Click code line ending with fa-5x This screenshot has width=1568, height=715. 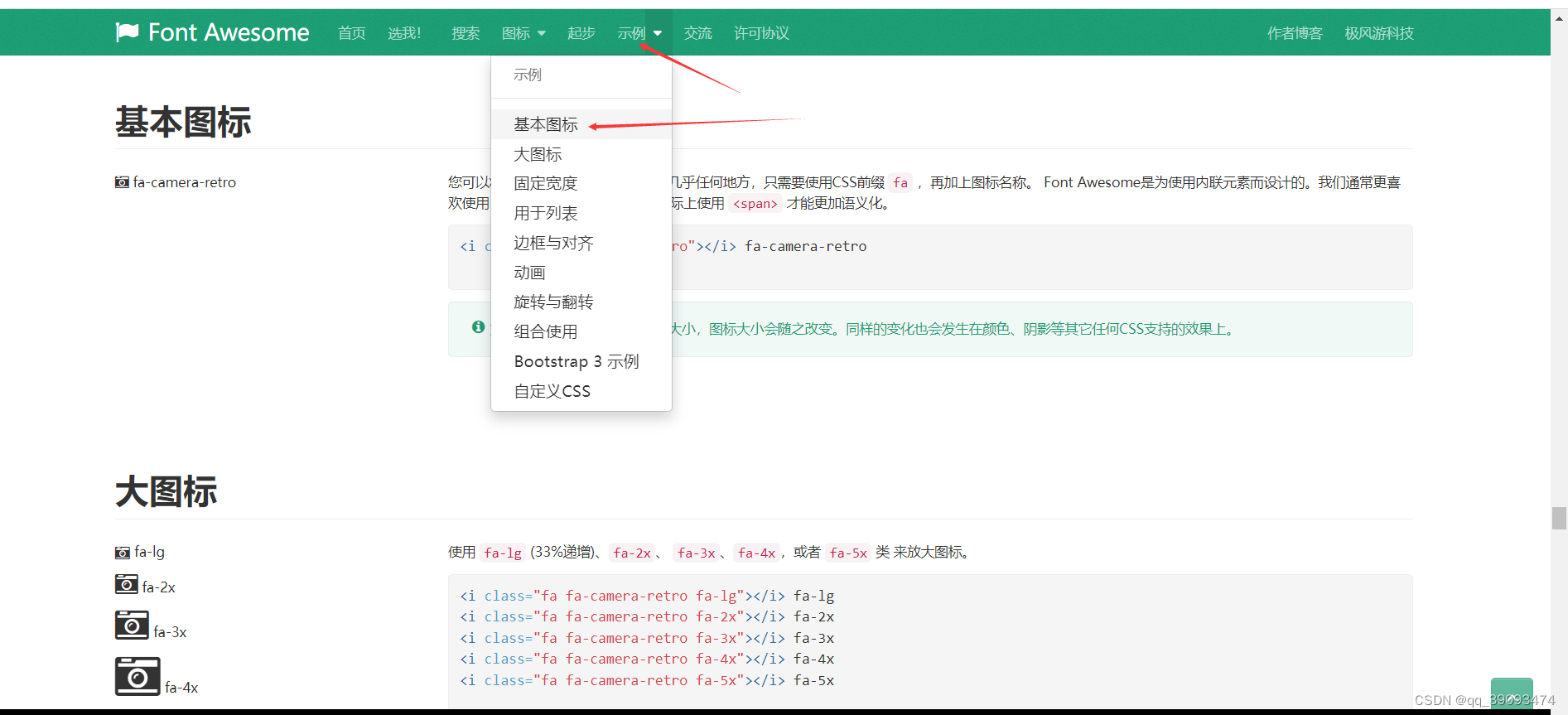[x=647, y=680]
